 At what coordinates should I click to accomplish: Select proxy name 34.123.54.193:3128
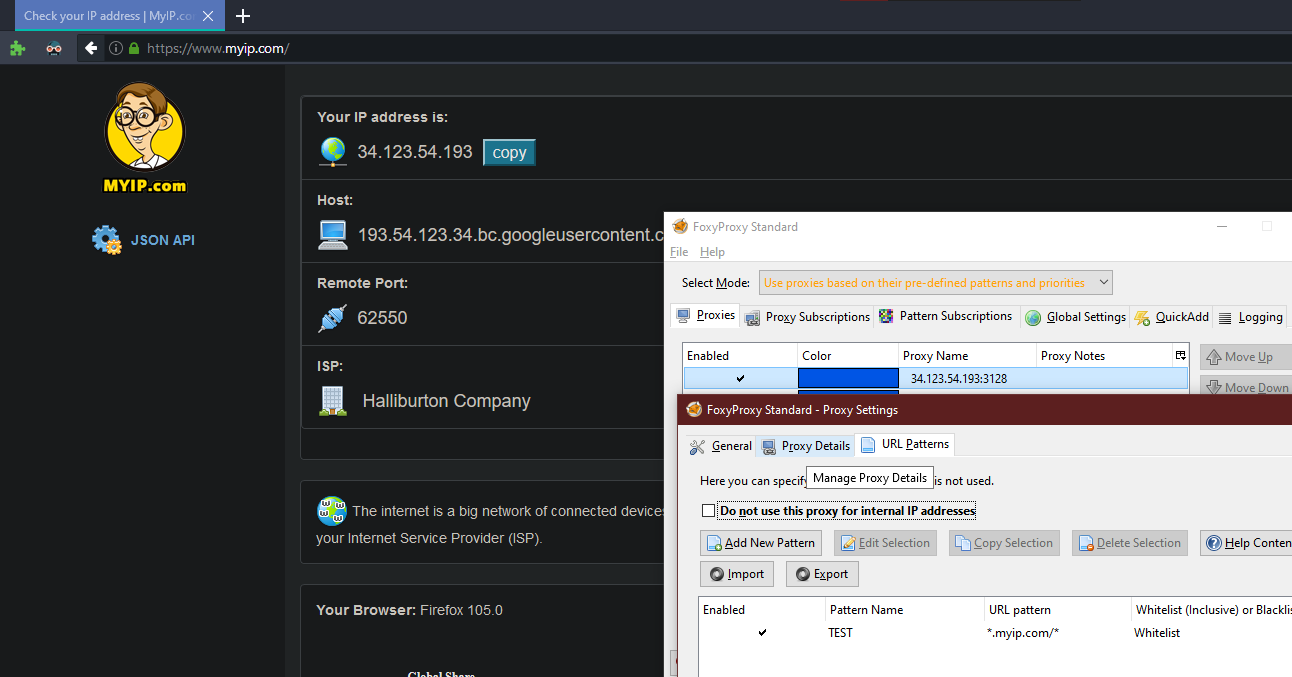pos(959,379)
